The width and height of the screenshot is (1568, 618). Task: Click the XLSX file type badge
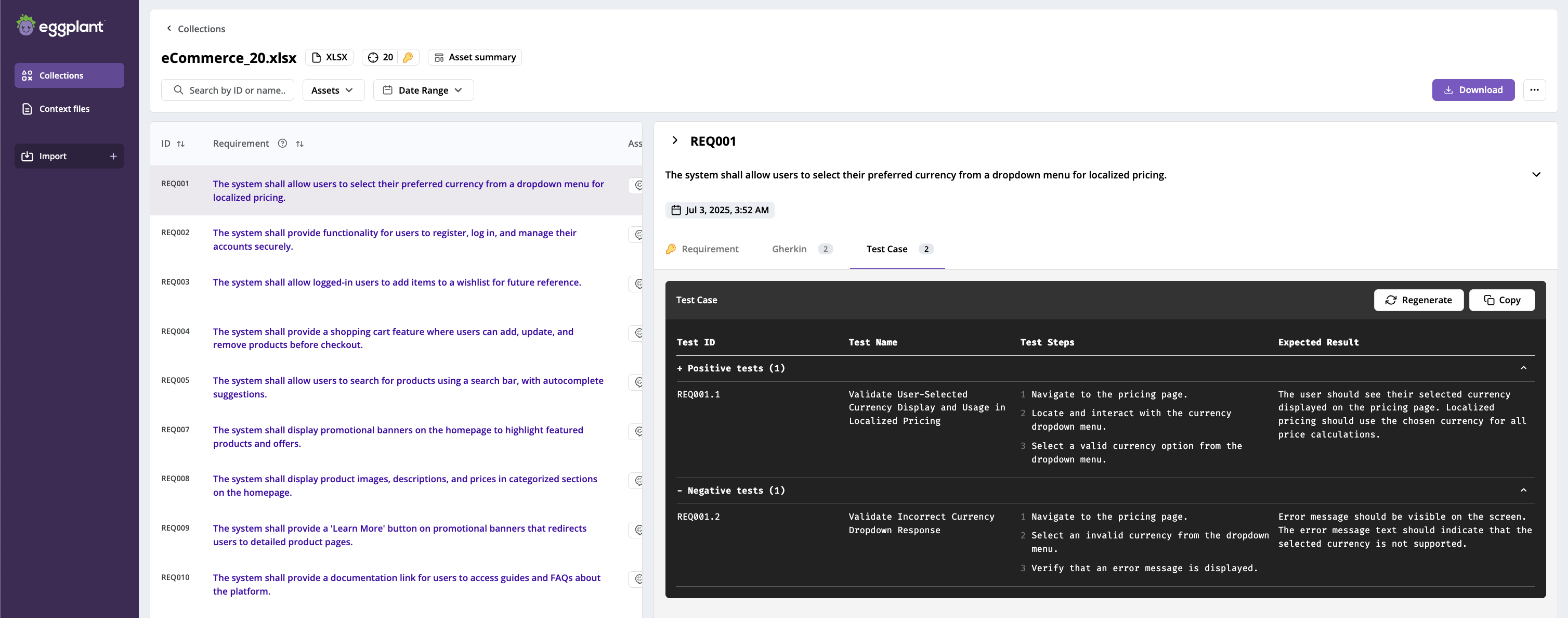[x=329, y=57]
